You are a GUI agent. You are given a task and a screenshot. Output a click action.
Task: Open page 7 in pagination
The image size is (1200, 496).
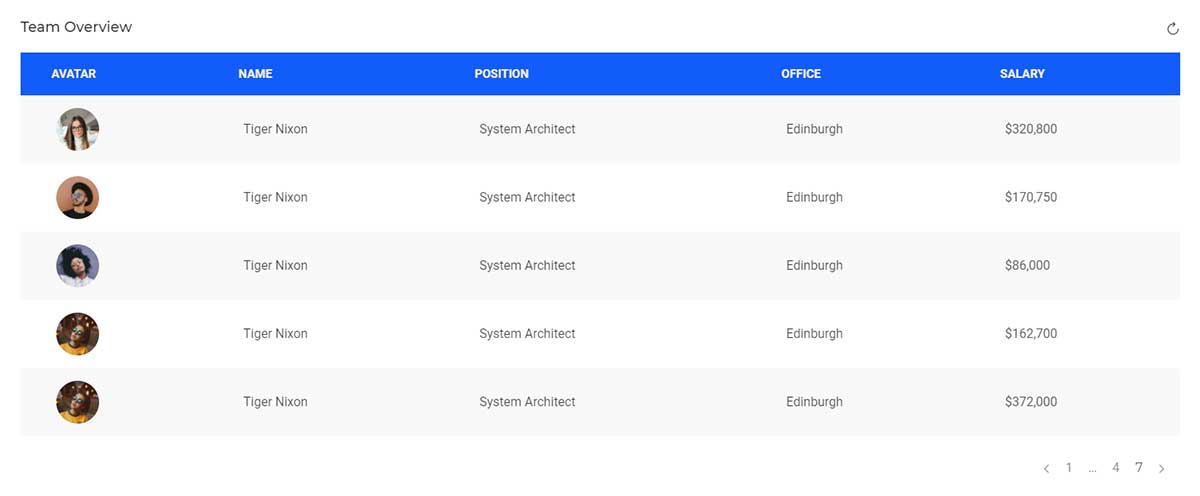tap(1139, 467)
